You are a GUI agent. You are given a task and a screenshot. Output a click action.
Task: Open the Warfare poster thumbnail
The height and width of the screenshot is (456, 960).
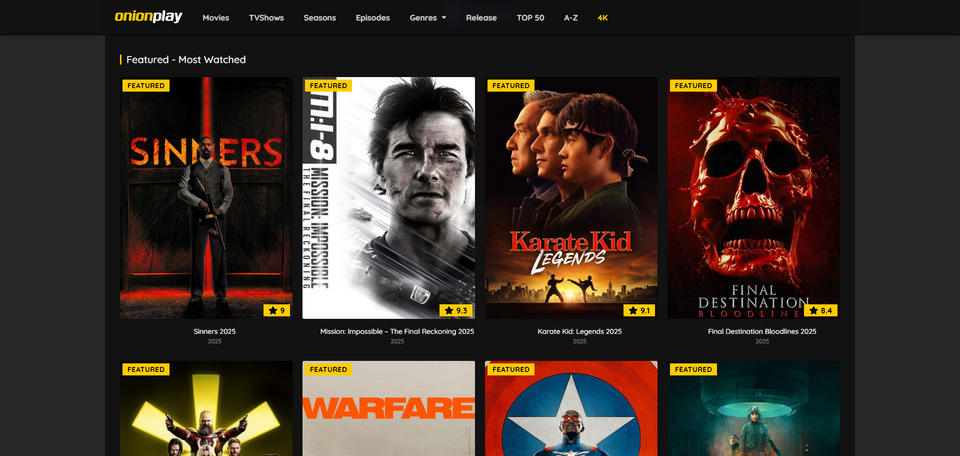click(x=389, y=408)
